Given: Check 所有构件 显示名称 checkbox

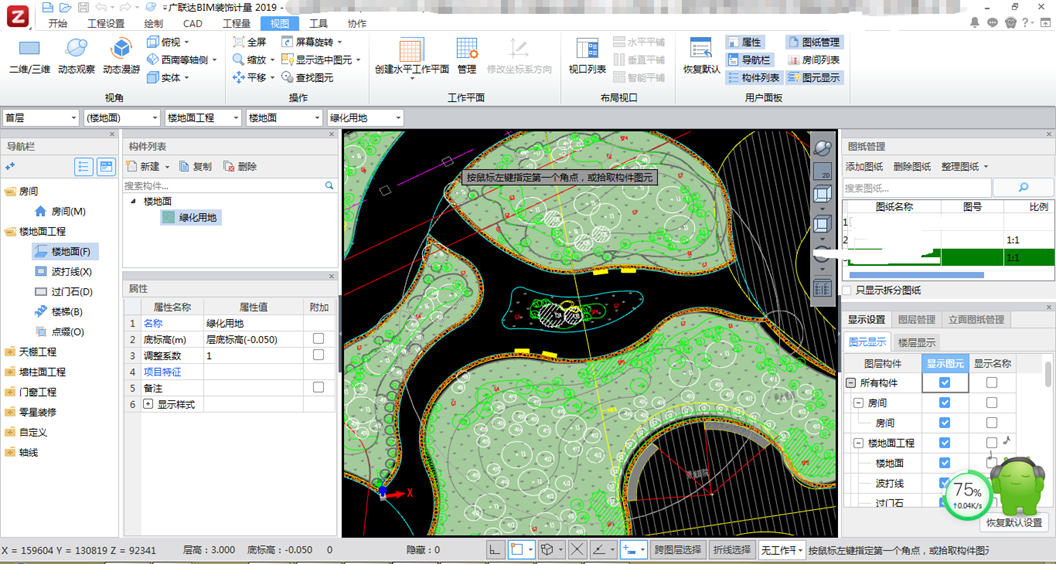Looking at the screenshot, I should coord(991,383).
